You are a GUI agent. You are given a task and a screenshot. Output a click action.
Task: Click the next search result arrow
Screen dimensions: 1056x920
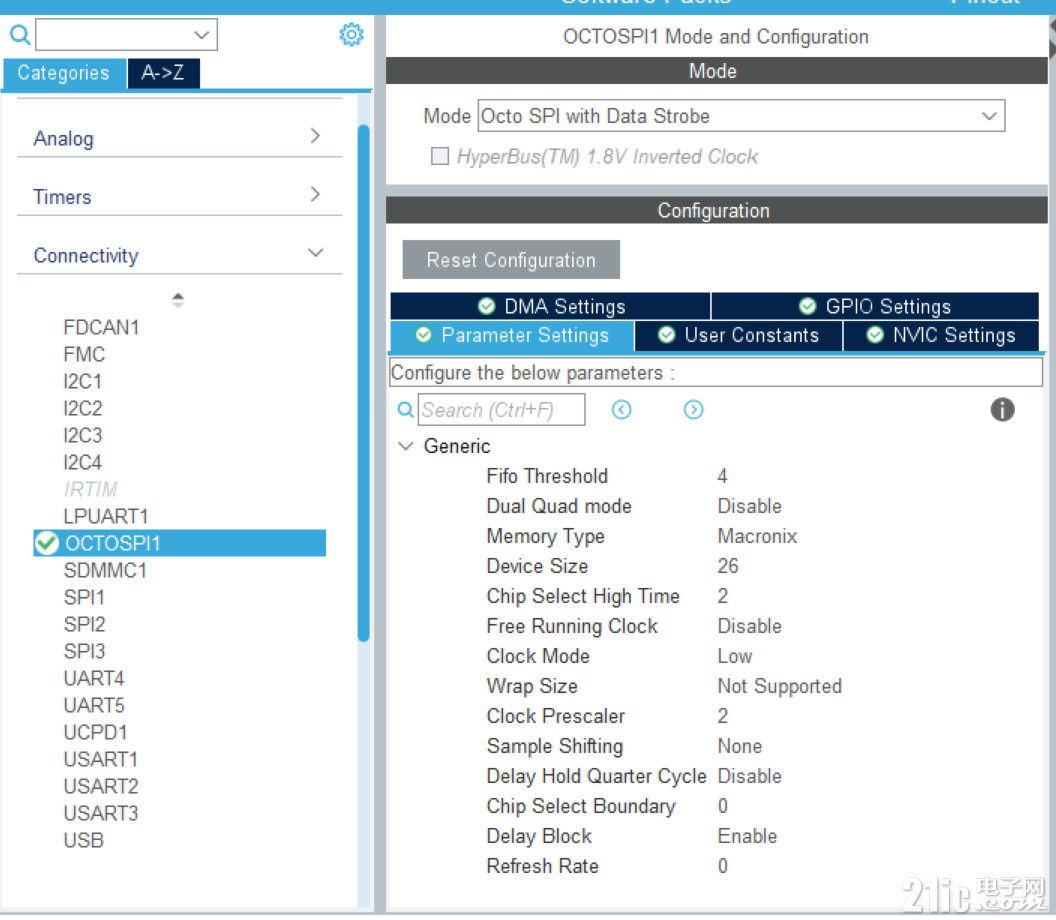693,409
